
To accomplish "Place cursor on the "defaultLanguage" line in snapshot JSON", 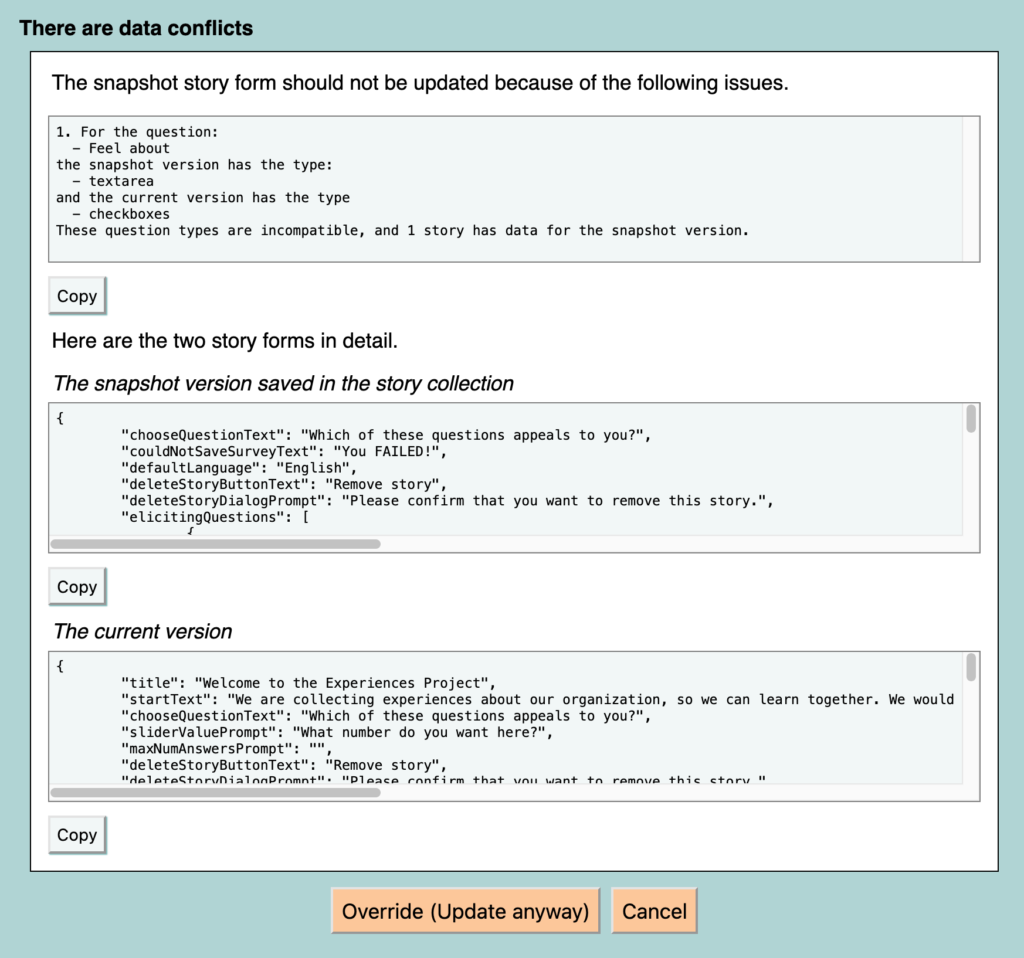I will (x=238, y=467).
